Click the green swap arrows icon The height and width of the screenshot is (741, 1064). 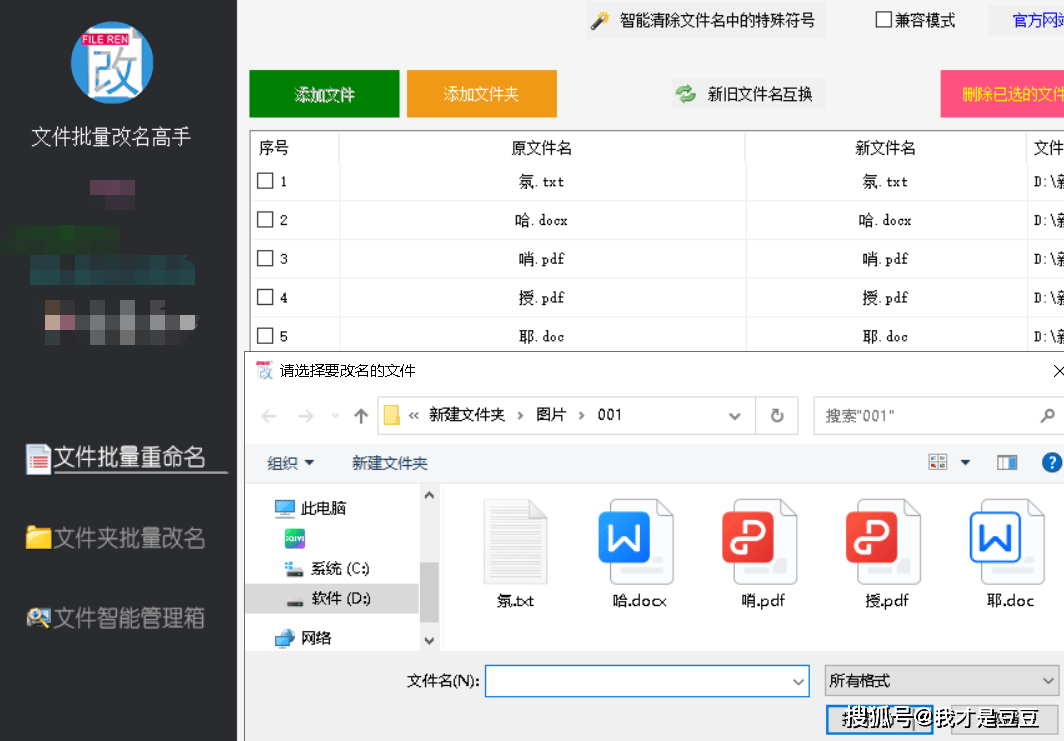(x=686, y=94)
